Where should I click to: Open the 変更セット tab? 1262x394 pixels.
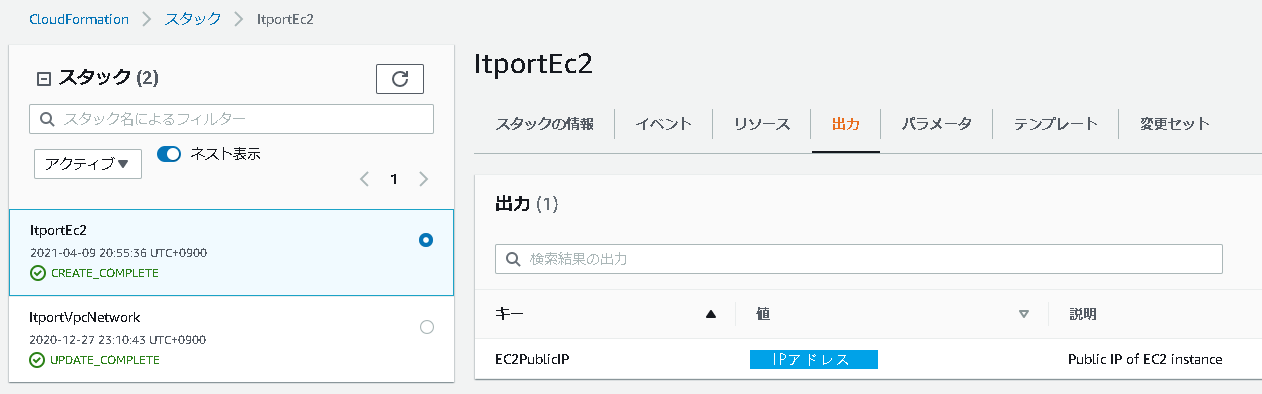tap(1175, 124)
